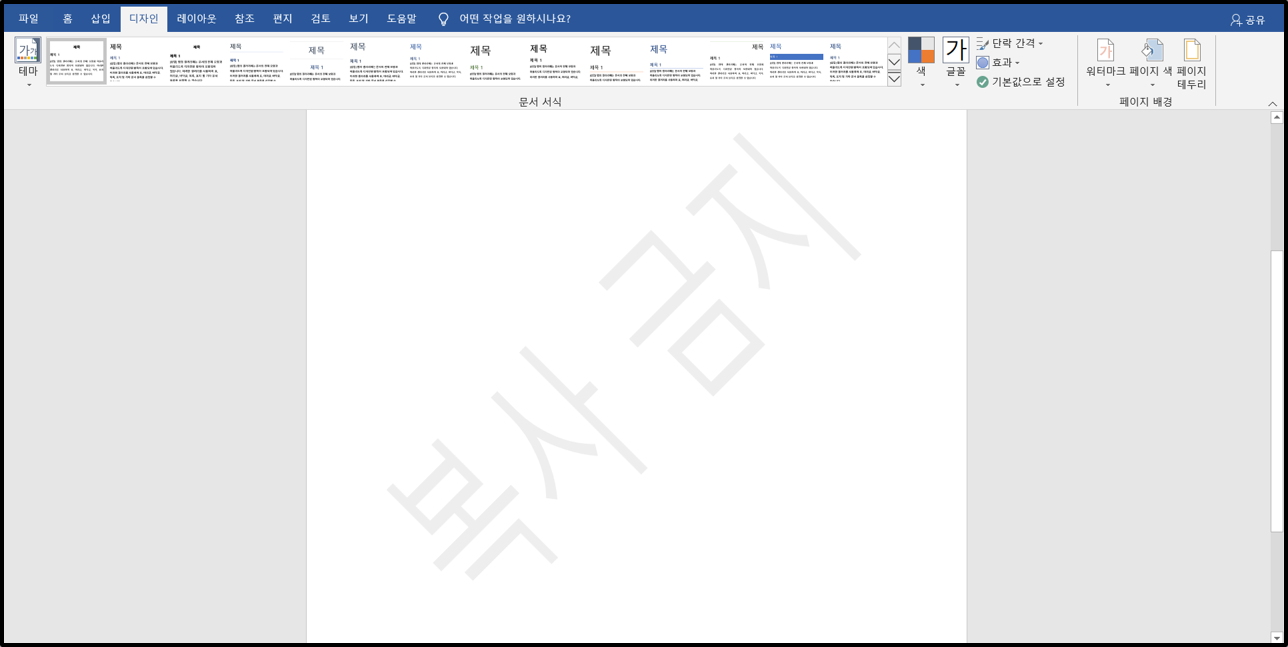Viewport: 1288px width, 647px height.
Task: Switch to the 홈 tab
Action: pos(67,18)
